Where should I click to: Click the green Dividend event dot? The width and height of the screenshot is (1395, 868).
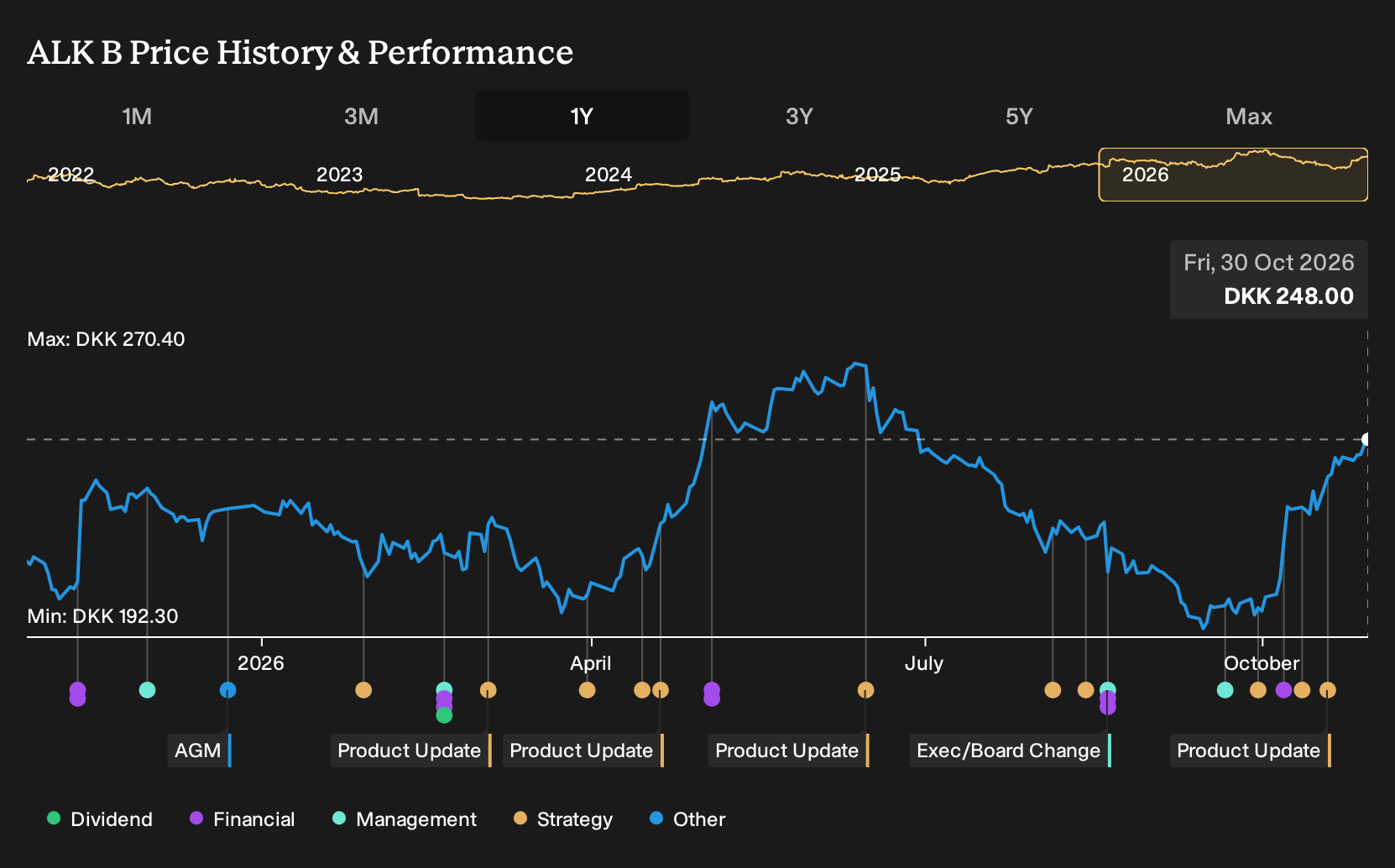(x=444, y=715)
